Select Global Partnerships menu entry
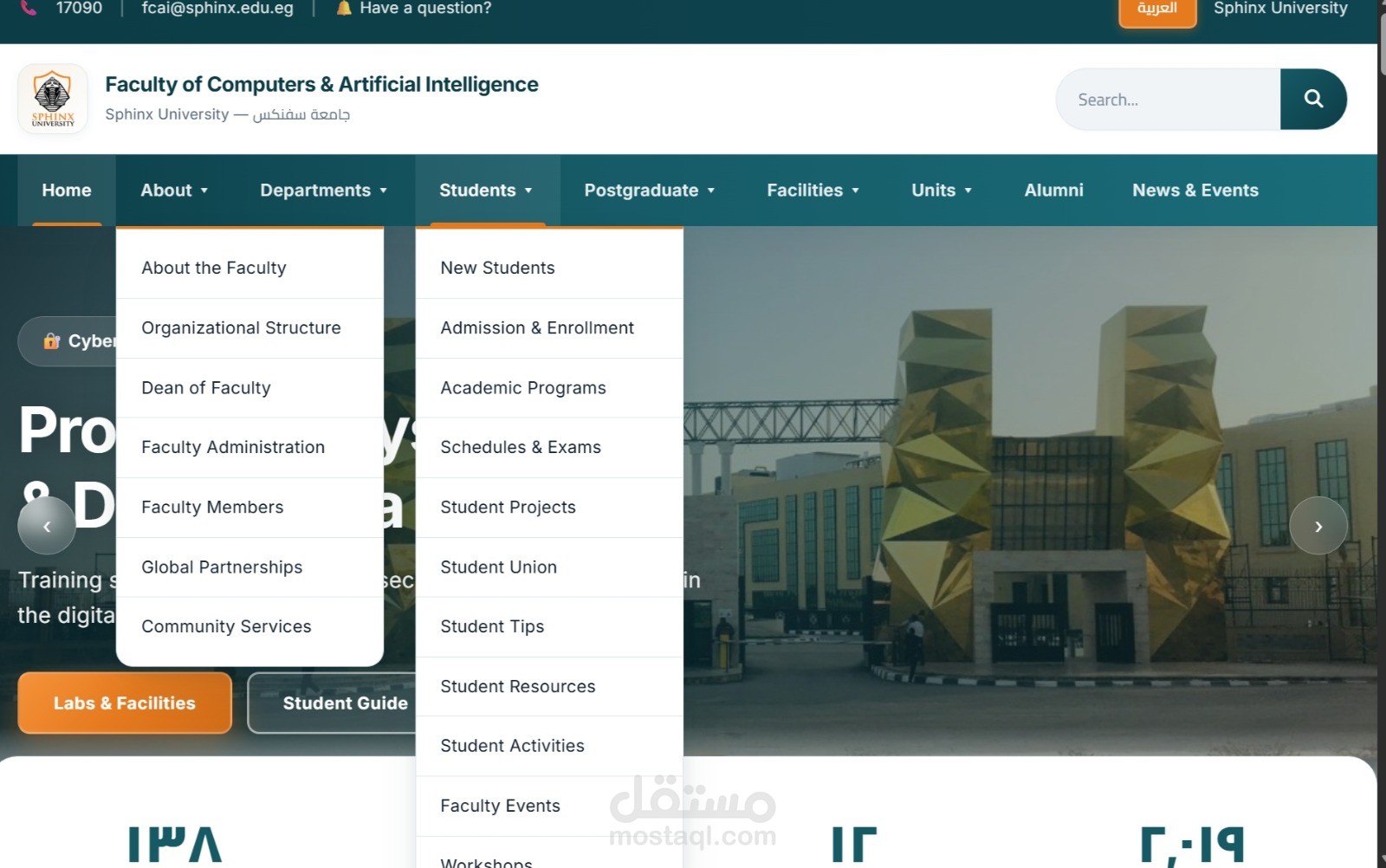 (x=249, y=567)
